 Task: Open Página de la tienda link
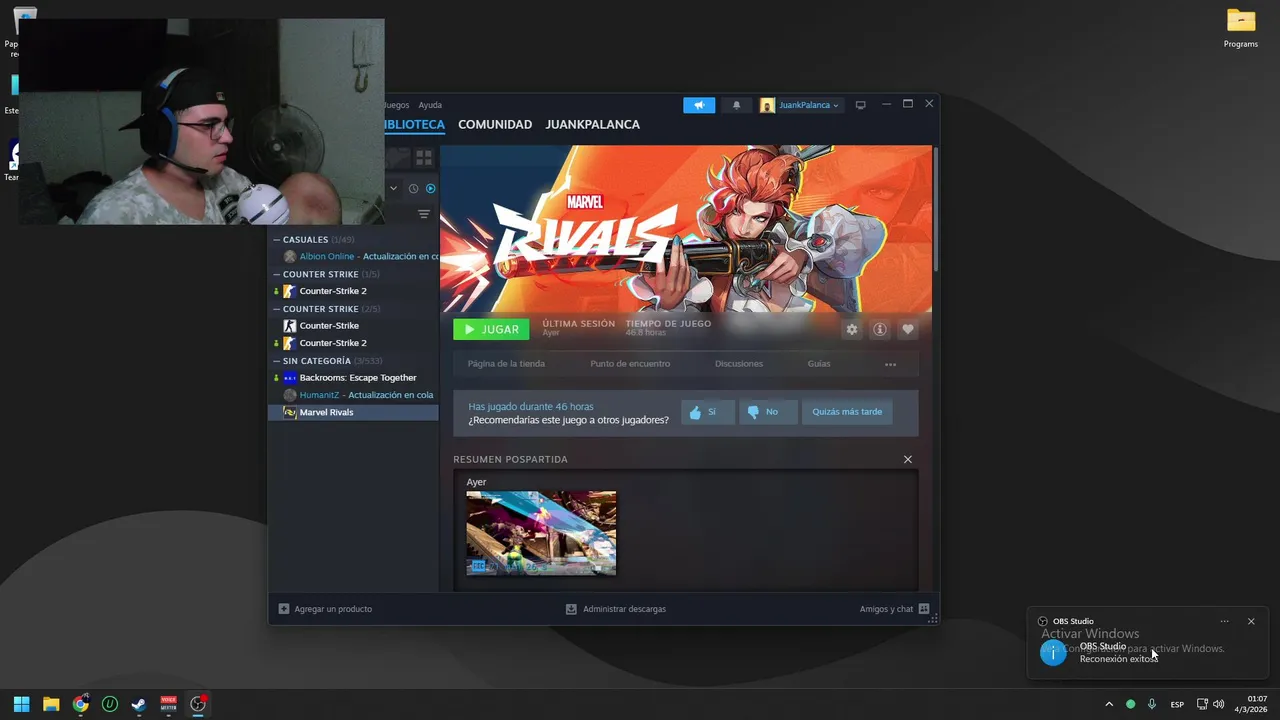tap(506, 364)
